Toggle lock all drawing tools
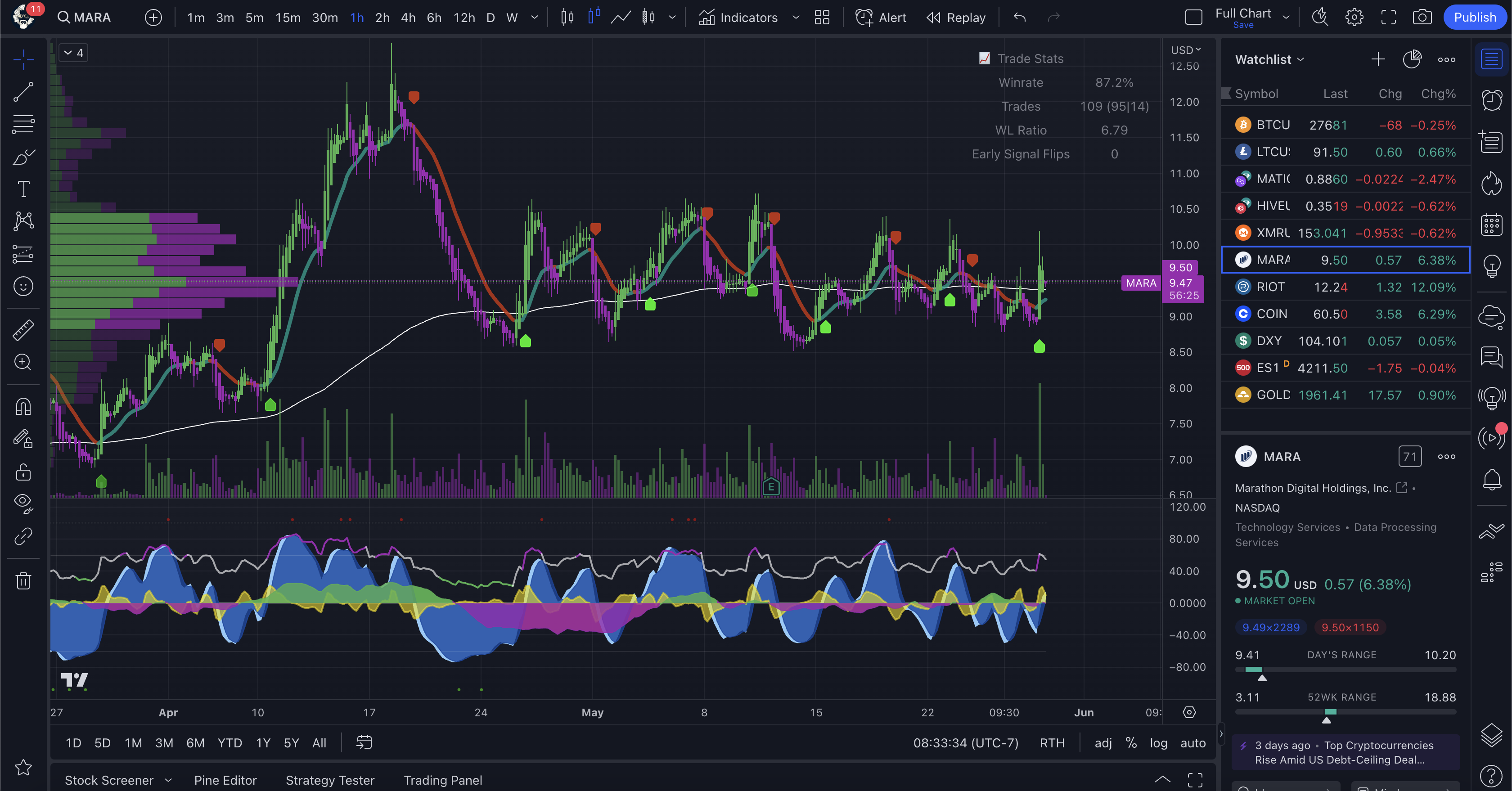1512x791 pixels. (x=23, y=472)
